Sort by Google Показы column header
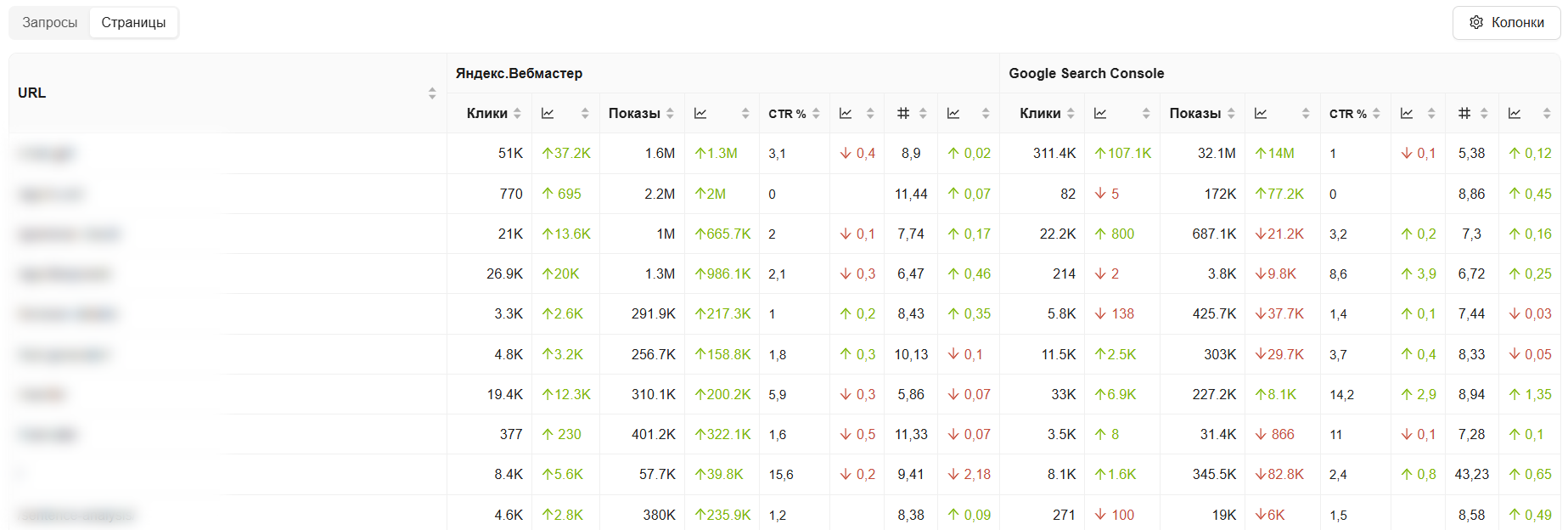This screenshot has height=530, width=1568. click(1194, 114)
